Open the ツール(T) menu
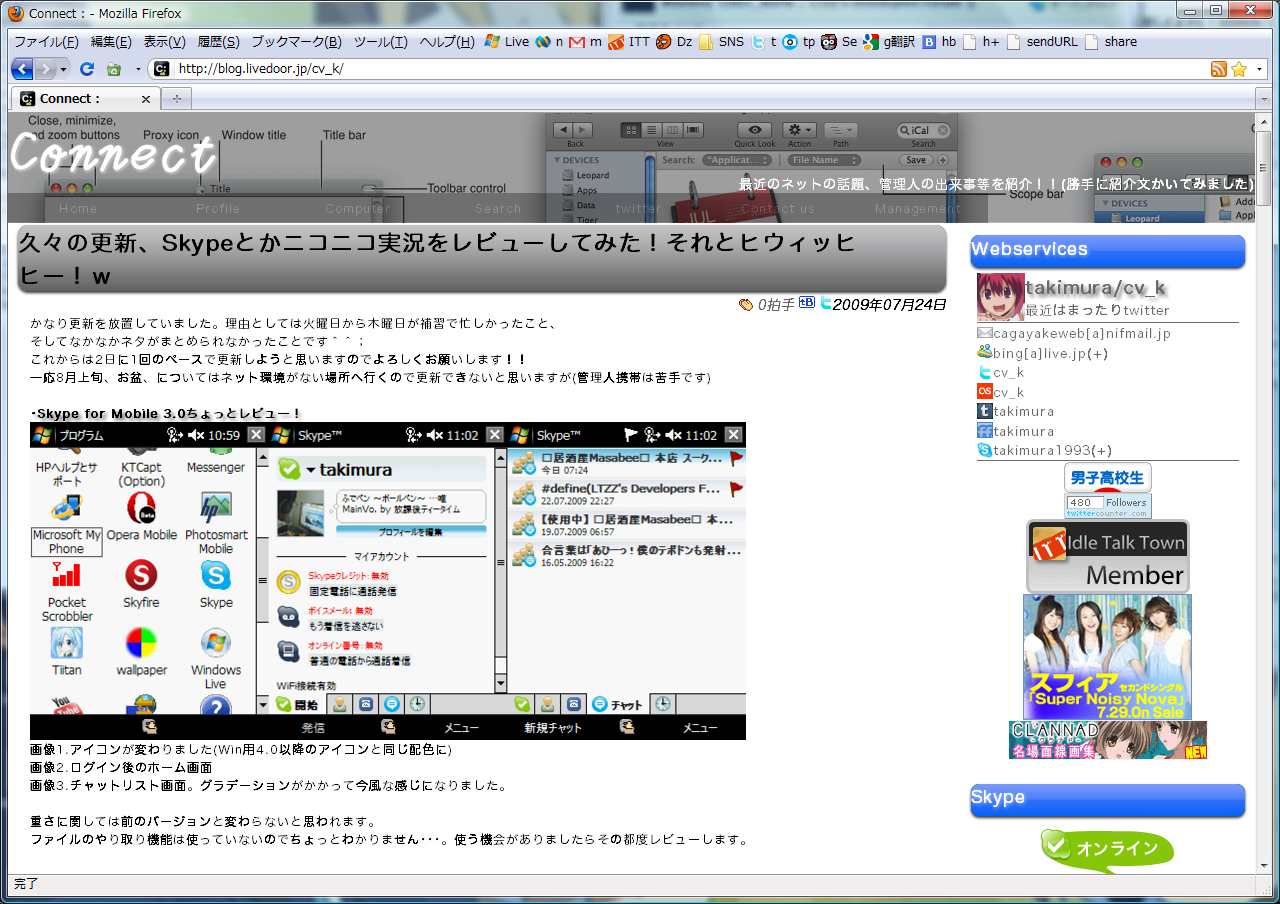Viewport: 1280px width, 904px height. click(x=380, y=42)
